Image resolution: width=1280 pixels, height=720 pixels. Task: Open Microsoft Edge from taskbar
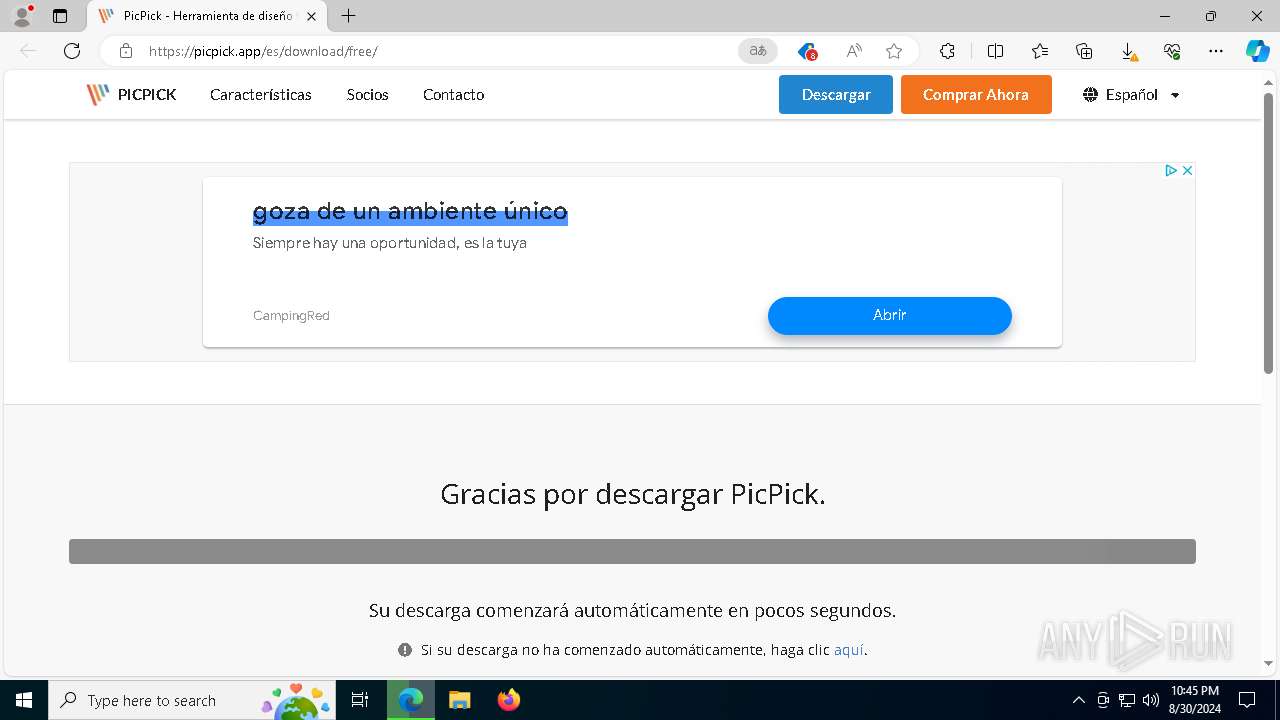click(x=411, y=700)
